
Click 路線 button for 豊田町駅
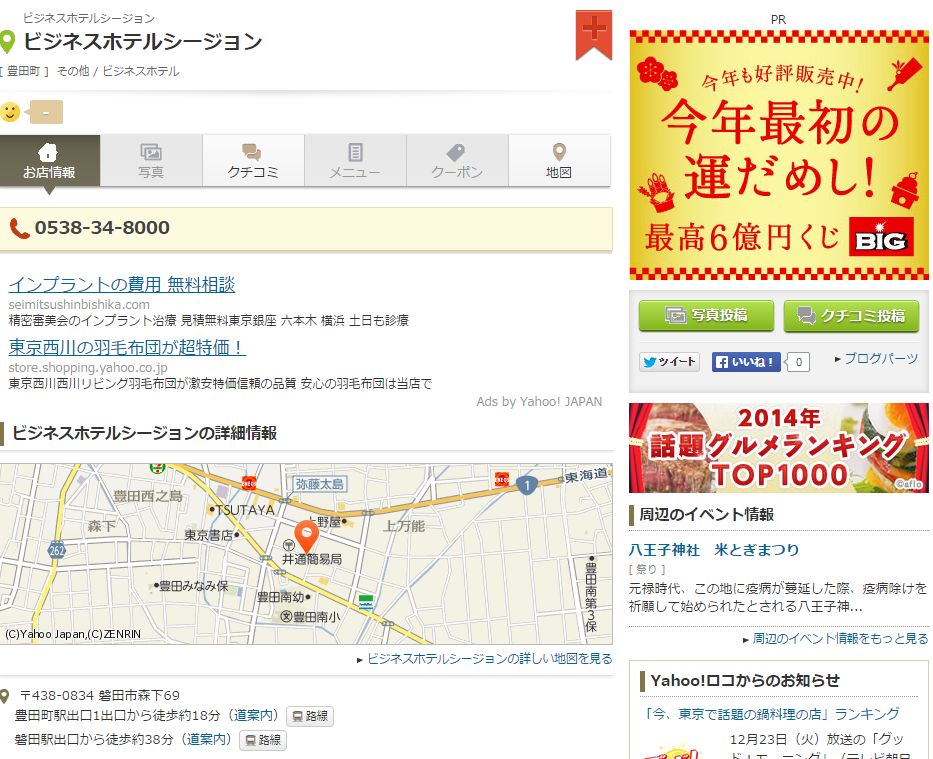(x=310, y=716)
